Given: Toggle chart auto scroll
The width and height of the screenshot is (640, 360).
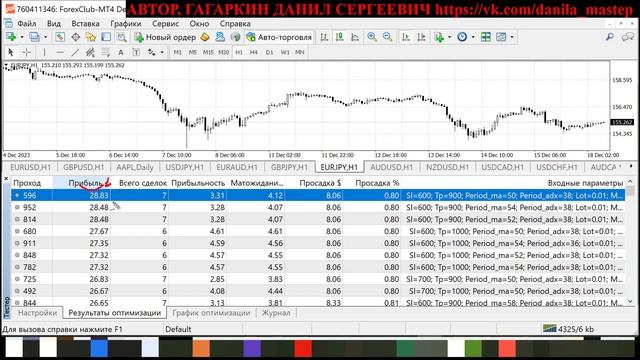Looking at the screenshot, I should (x=406, y=37).
